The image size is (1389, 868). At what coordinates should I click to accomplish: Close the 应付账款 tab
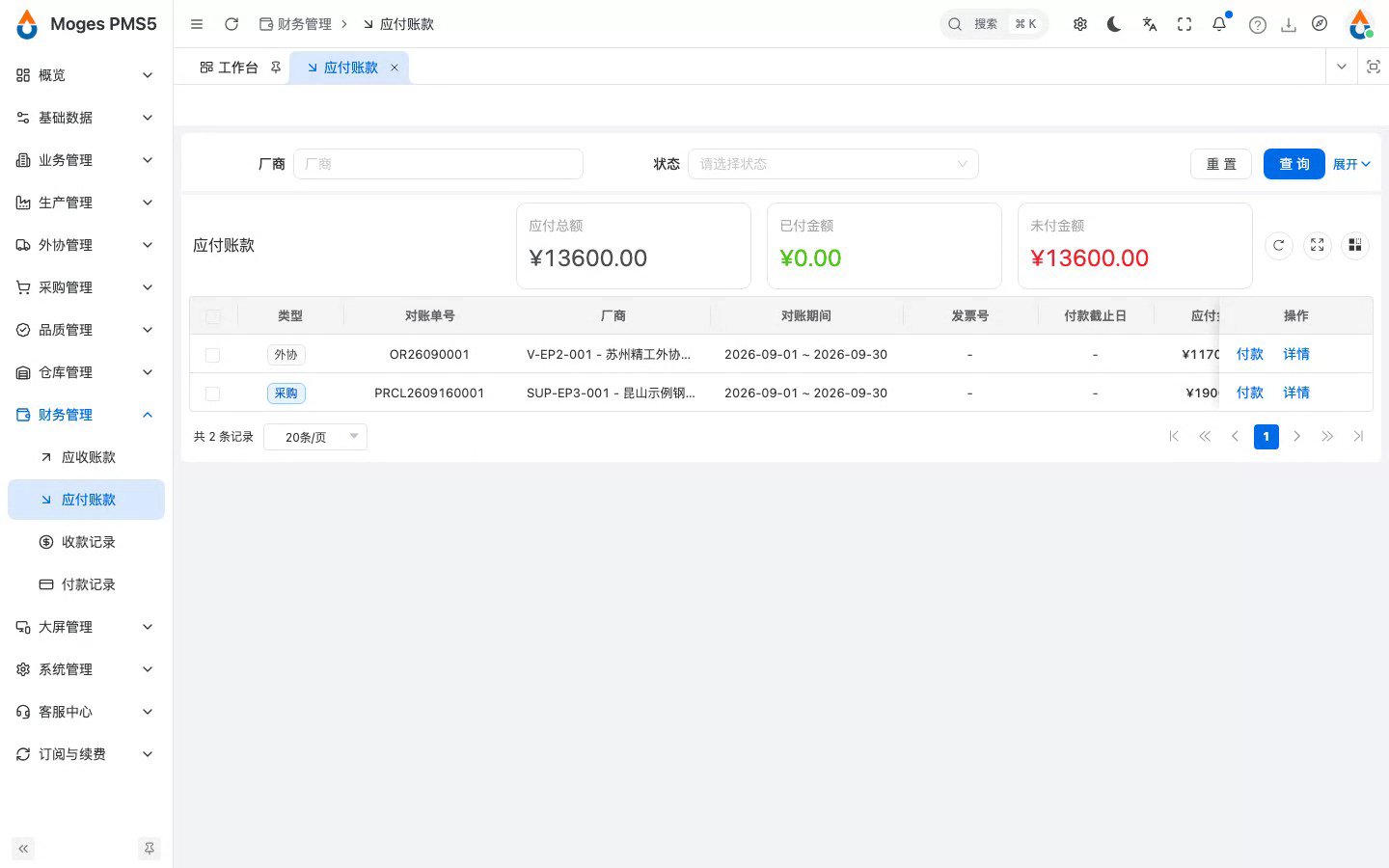[395, 68]
